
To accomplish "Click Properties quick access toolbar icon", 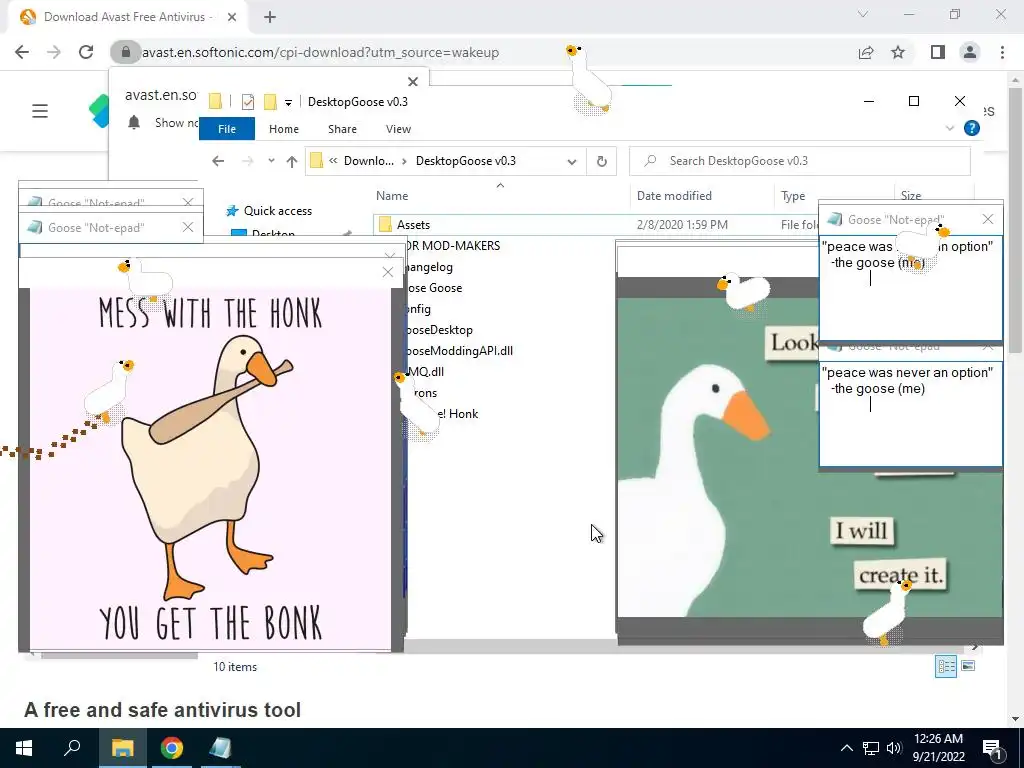I will [248, 101].
